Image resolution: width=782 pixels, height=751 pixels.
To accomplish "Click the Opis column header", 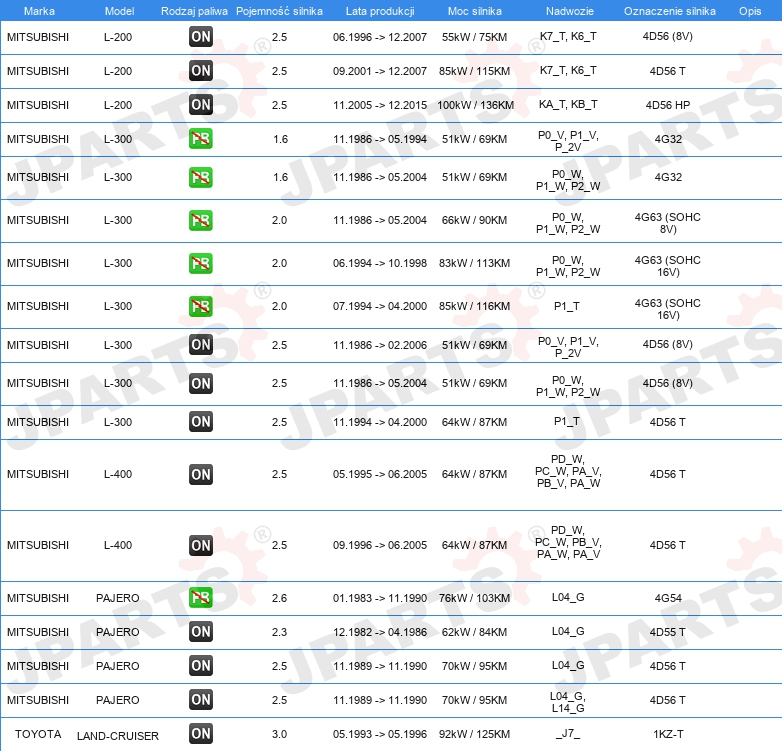I will [x=750, y=11].
